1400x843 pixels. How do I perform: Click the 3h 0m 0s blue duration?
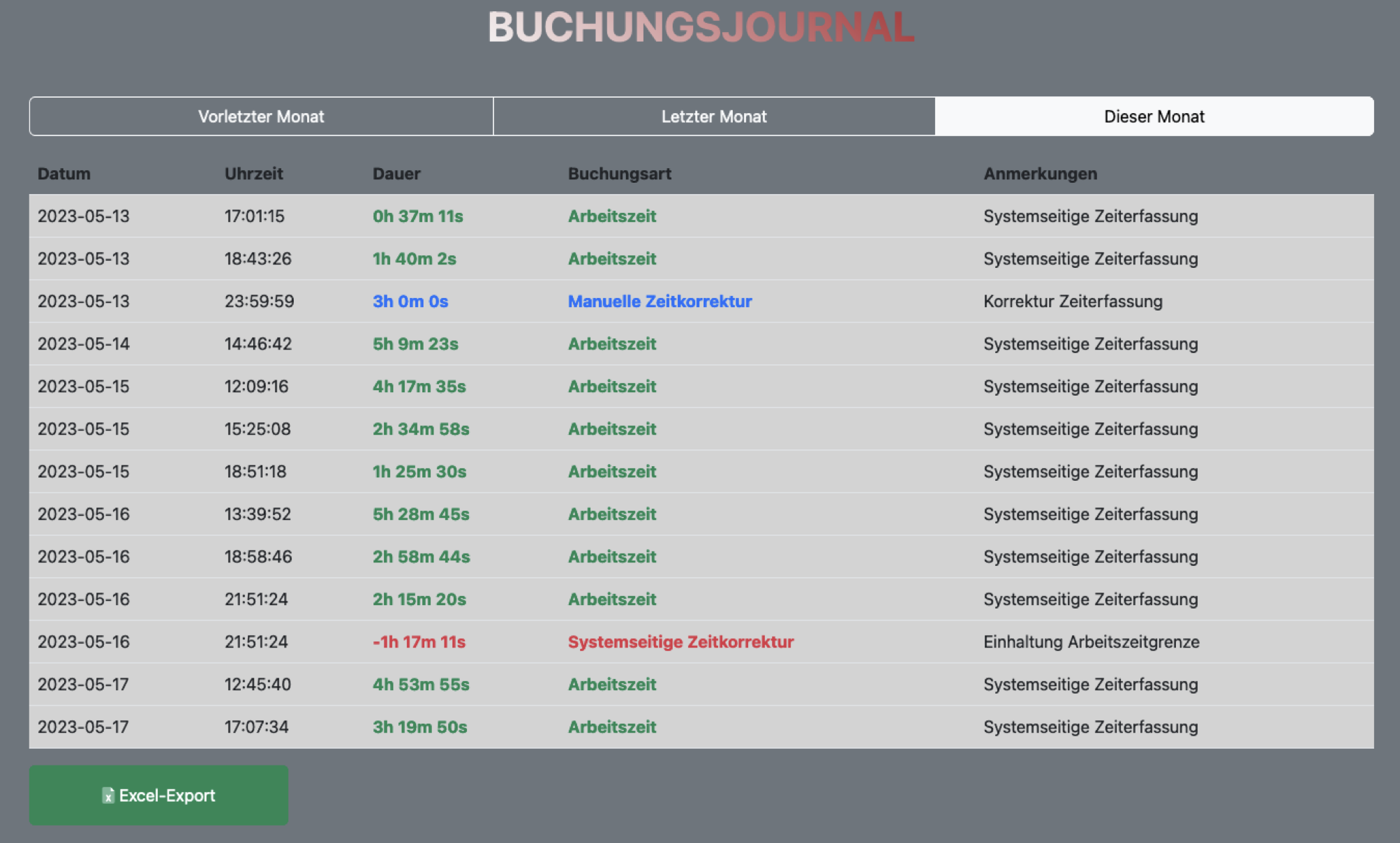pyautogui.click(x=410, y=301)
